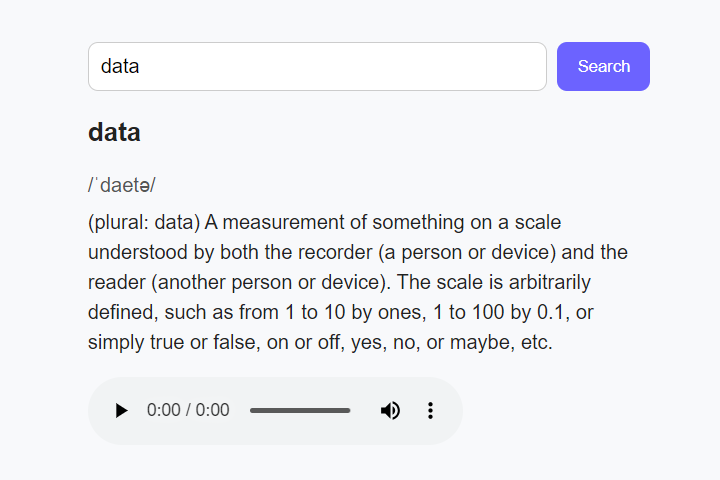Play the pronunciation audio

[121, 410]
